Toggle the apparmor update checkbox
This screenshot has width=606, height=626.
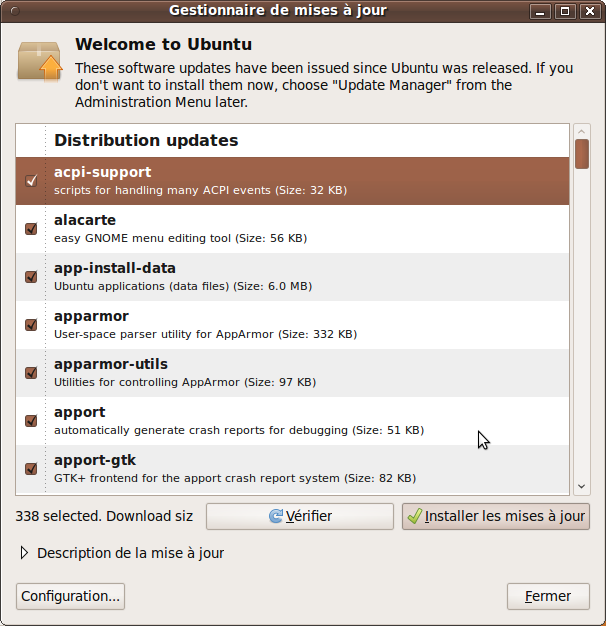[x=31, y=325]
